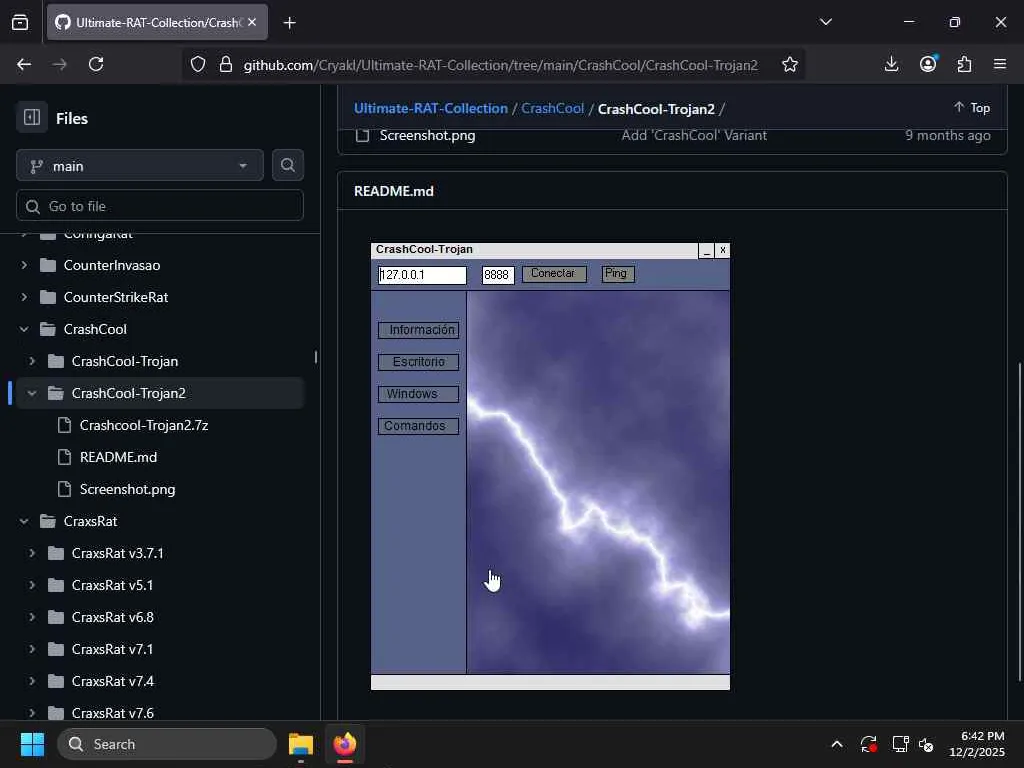The image size is (1024, 768).
Task: Focus the Go to file field
Action: click(x=160, y=206)
